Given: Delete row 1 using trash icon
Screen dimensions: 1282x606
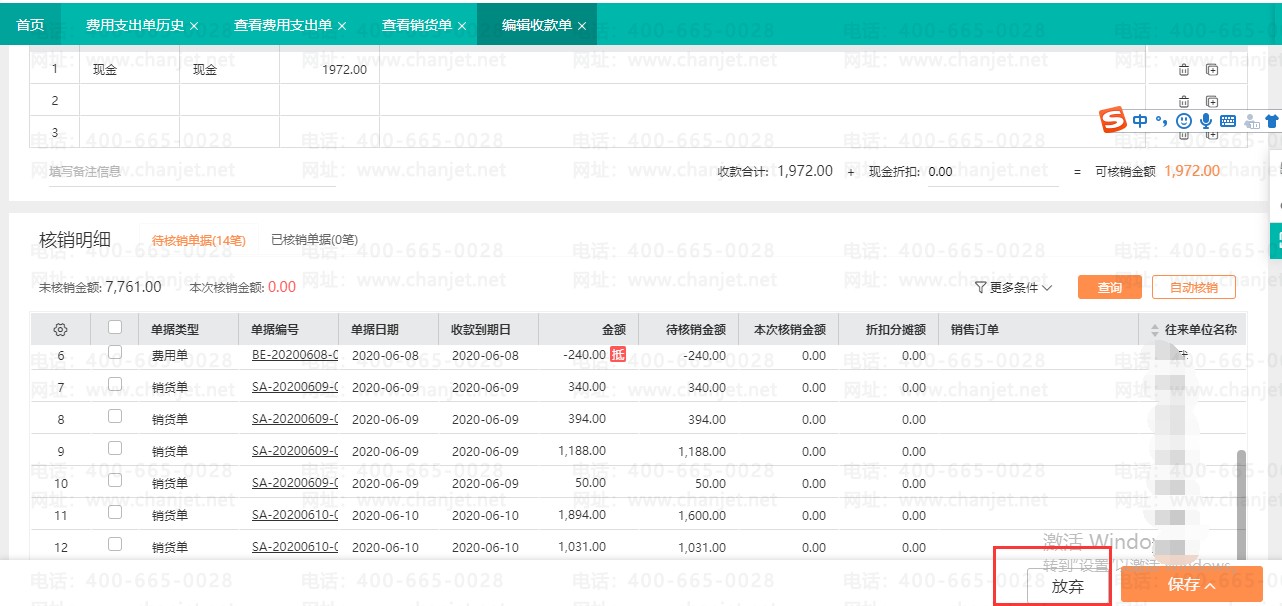Looking at the screenshot, I should (x=1183, y=70).
